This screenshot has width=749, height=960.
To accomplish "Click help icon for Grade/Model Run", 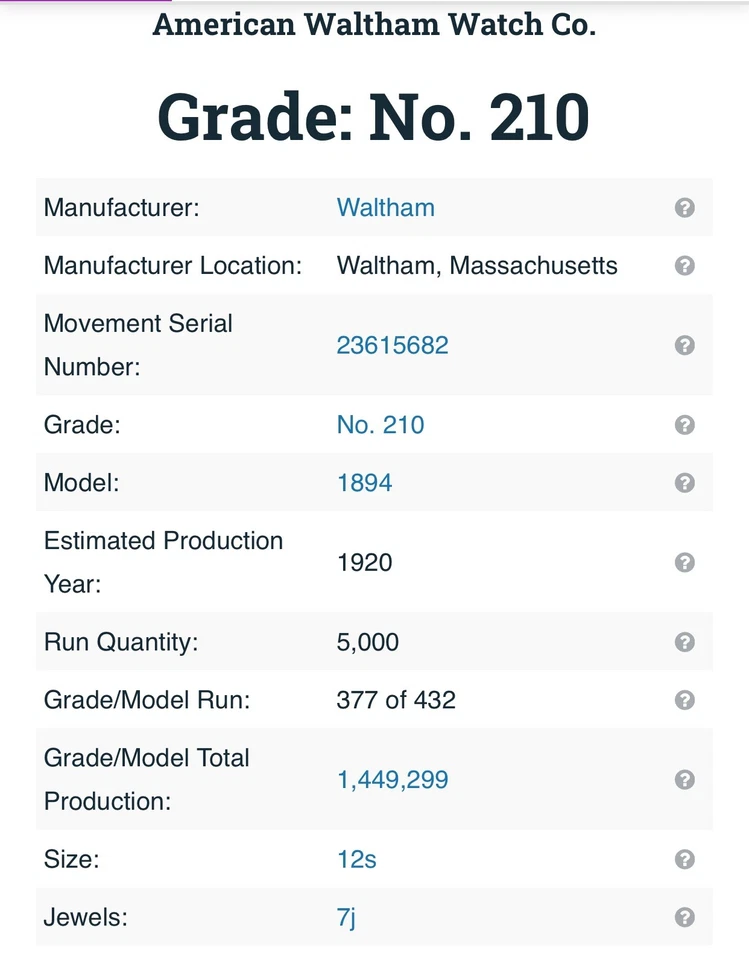I will (x=685, y=700).
